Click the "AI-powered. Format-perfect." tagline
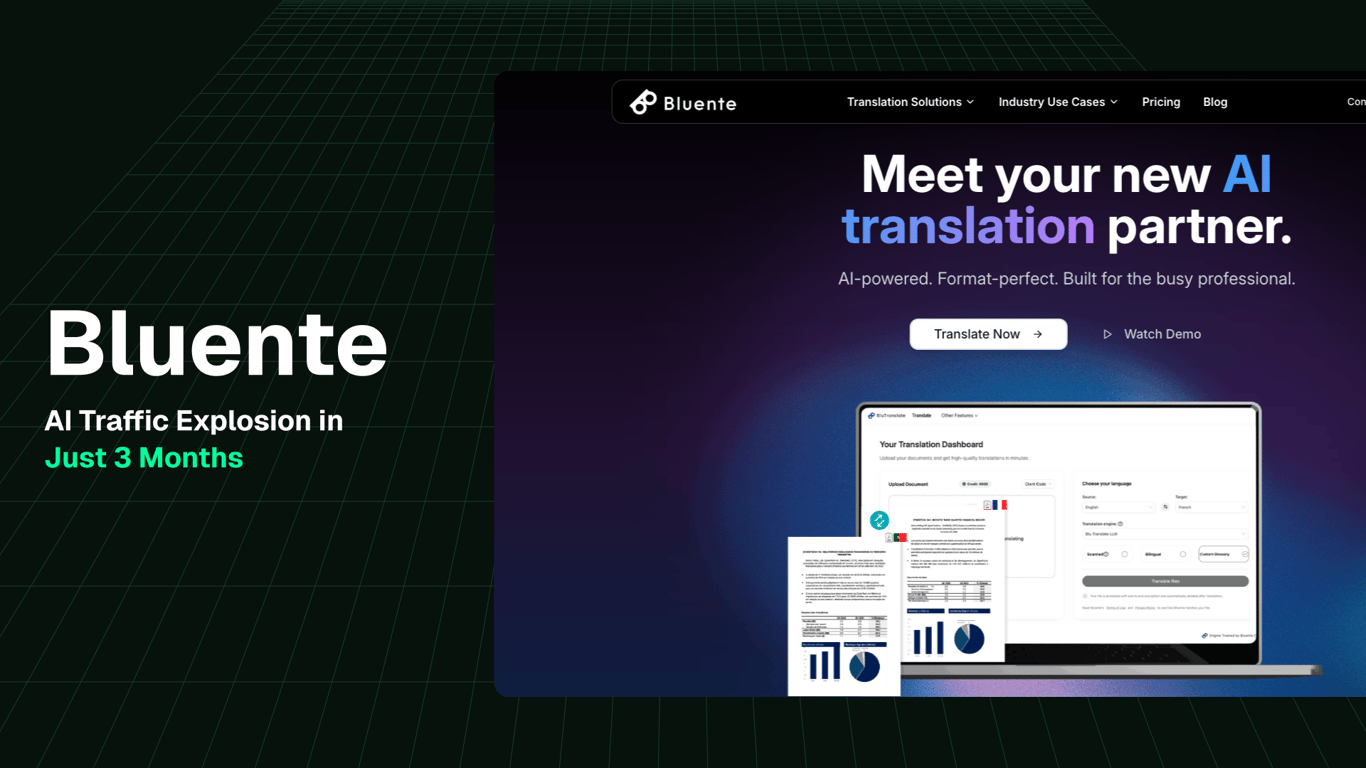The width and height of the screenshot is (1366, 768). 946,279
